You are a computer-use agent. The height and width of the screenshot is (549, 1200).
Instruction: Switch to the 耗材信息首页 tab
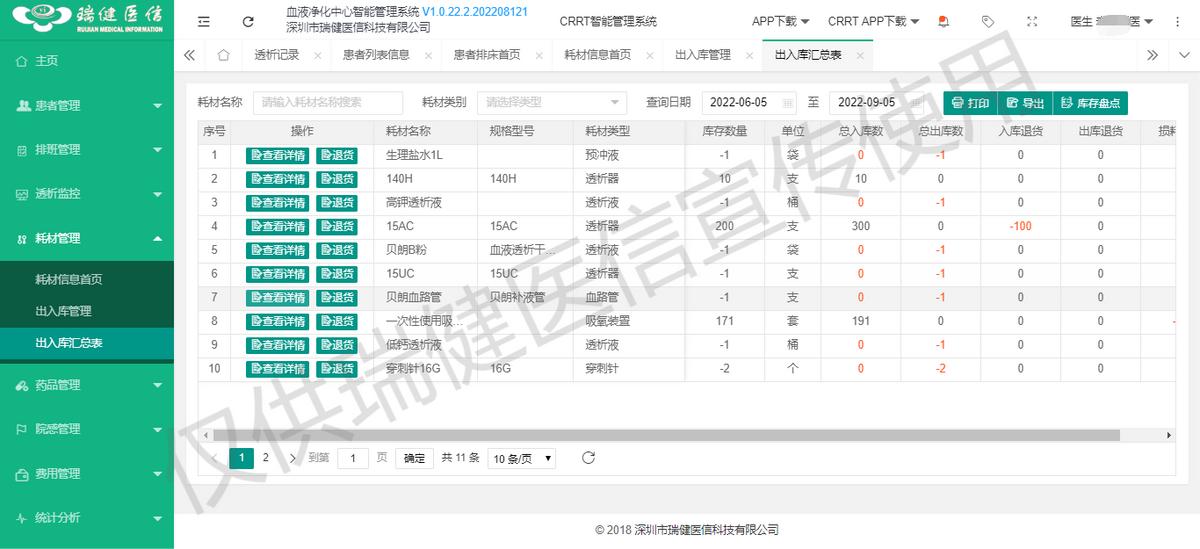pos(598,55)
